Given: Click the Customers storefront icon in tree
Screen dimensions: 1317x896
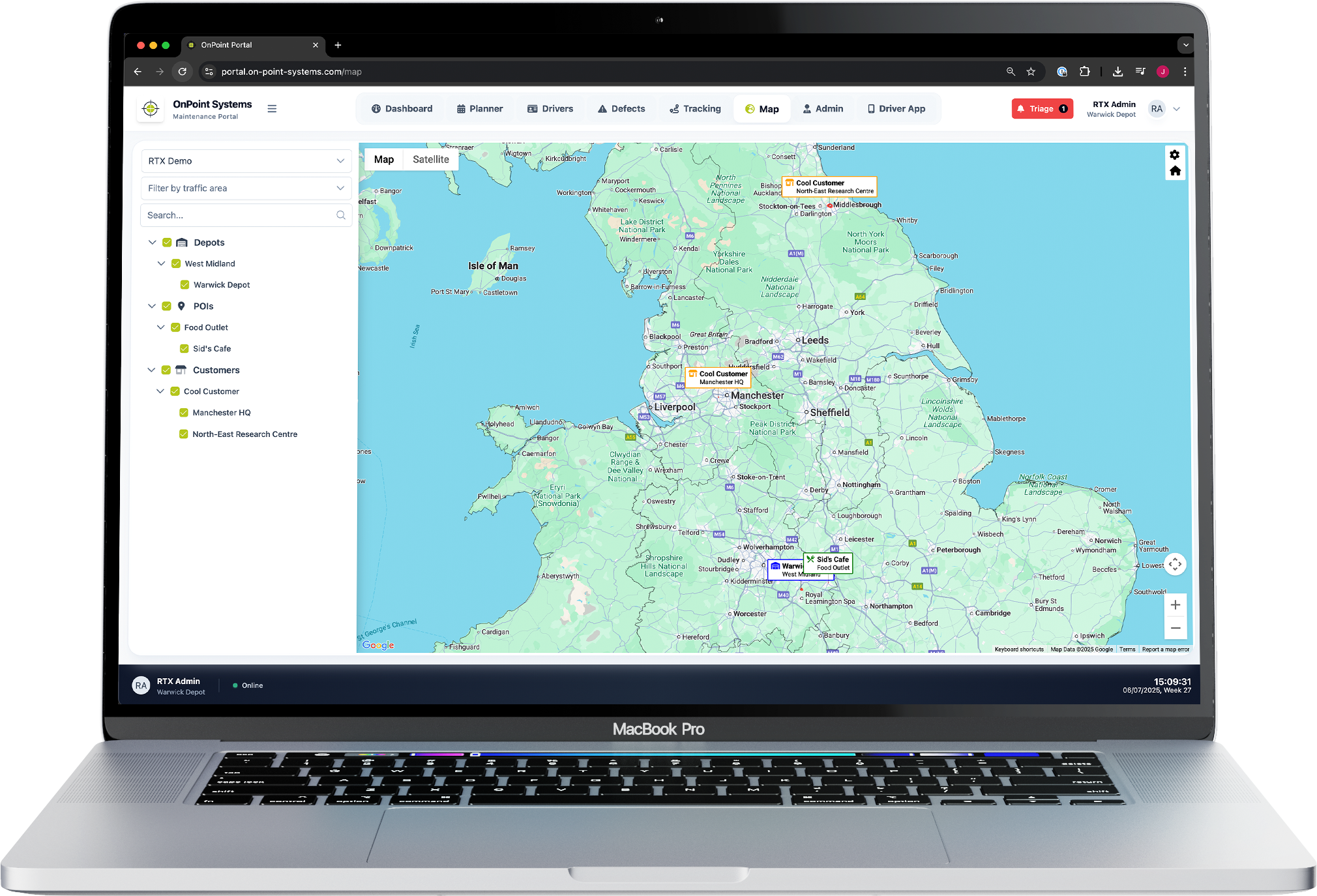Looking at the screenshot, I should point(181,370).
